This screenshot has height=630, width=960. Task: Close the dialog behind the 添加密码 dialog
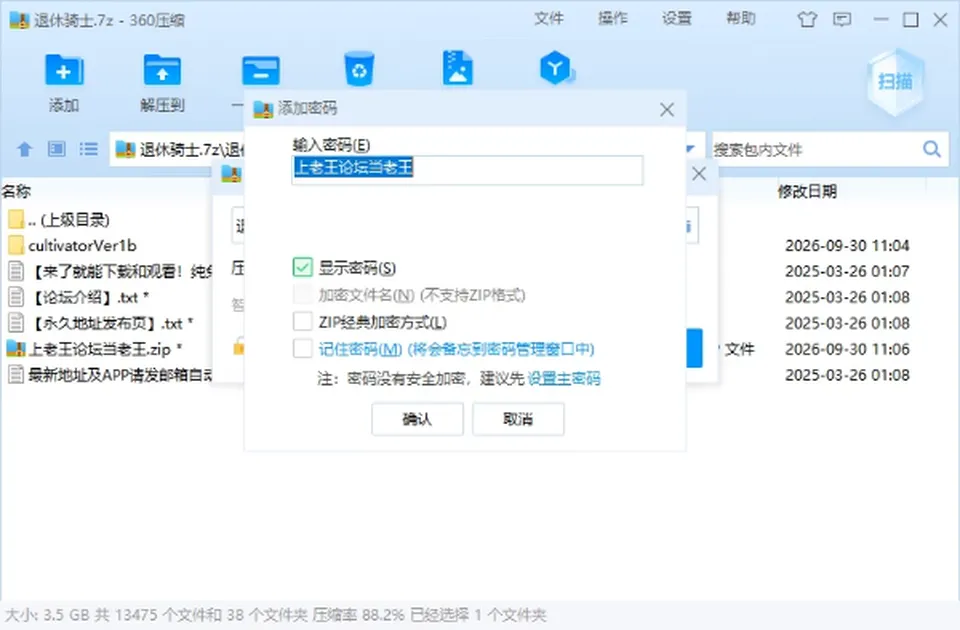pyautogui.click(x=699, y=174)
